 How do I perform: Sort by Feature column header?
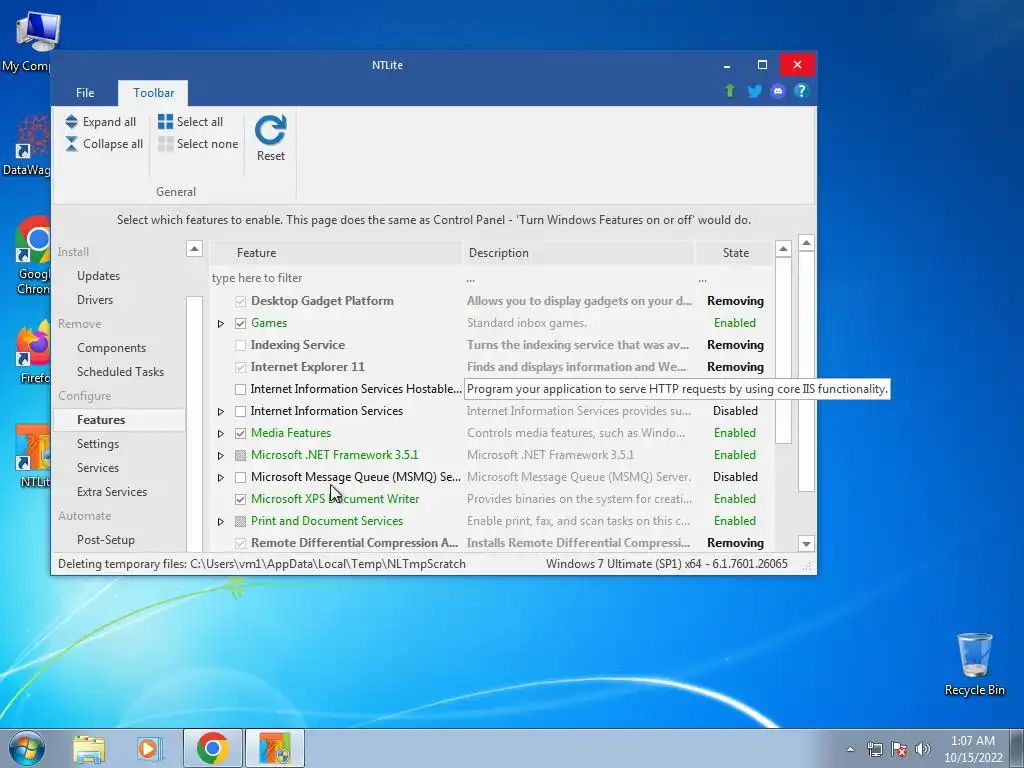pyautogui.click(x=336, y=253)
